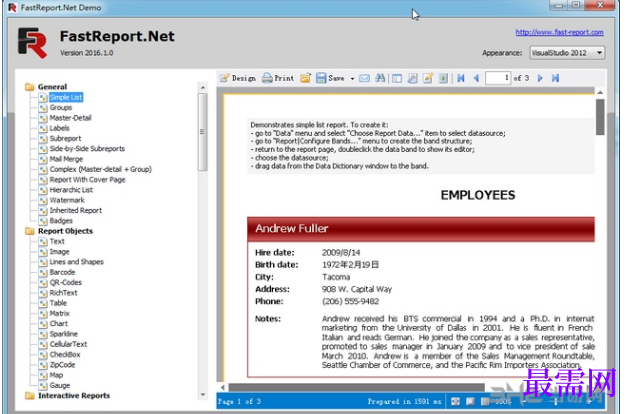Click the Barcode item icon
Viewport: 635px width, 414px height.
pos(43,272)
